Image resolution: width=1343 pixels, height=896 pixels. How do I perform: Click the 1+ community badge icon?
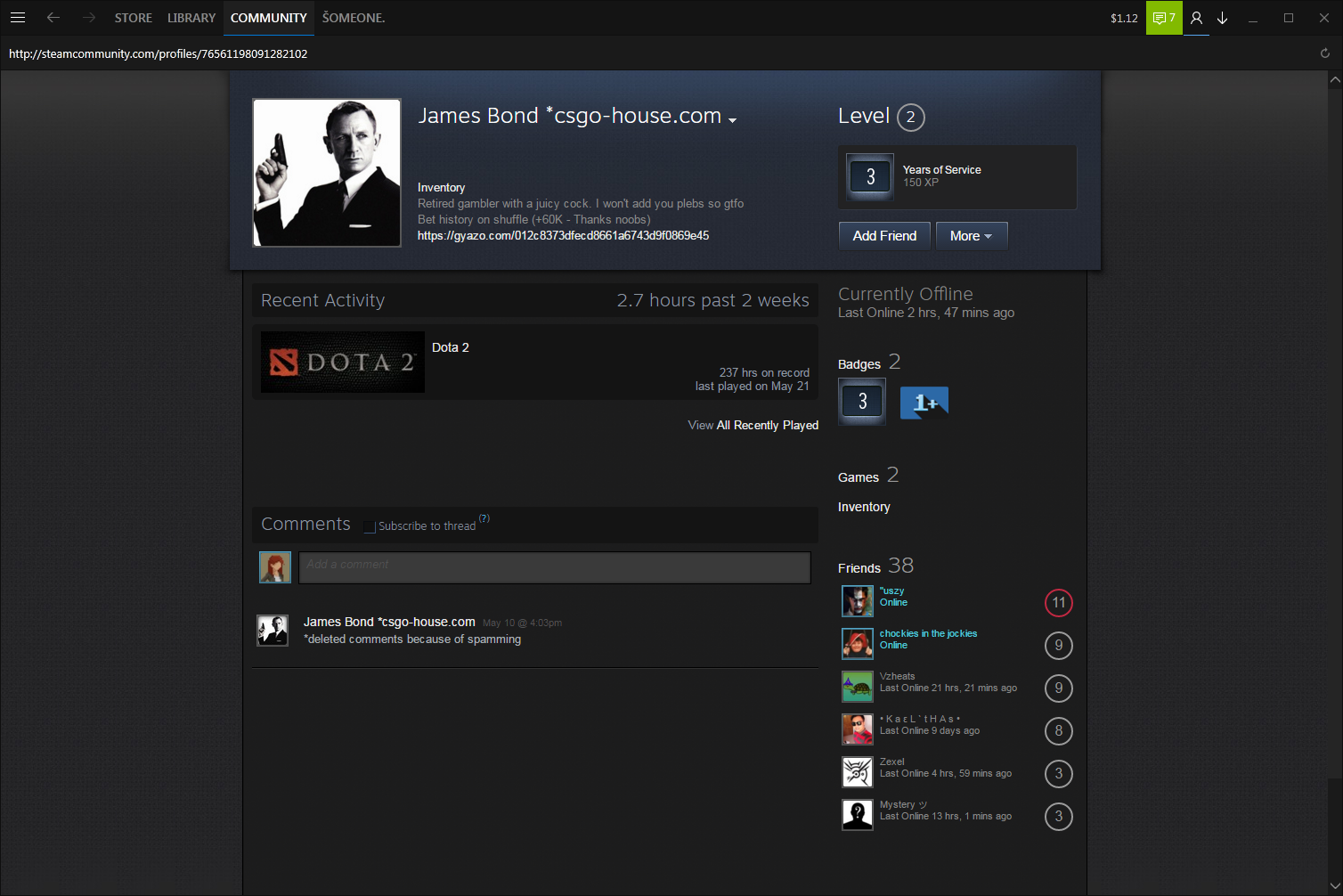(x=924, y=403)
